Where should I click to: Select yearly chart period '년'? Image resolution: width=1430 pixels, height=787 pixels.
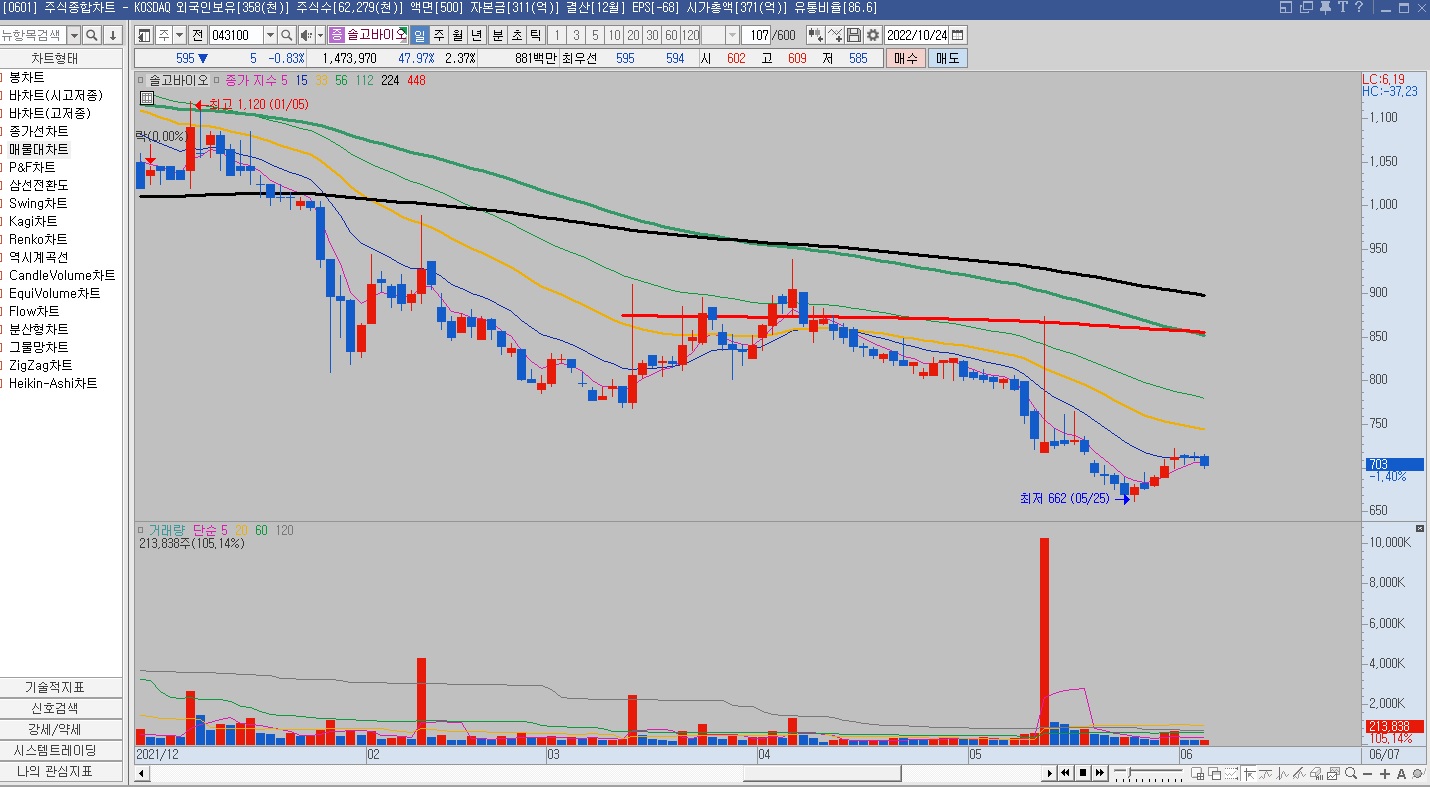pos(476,35)
